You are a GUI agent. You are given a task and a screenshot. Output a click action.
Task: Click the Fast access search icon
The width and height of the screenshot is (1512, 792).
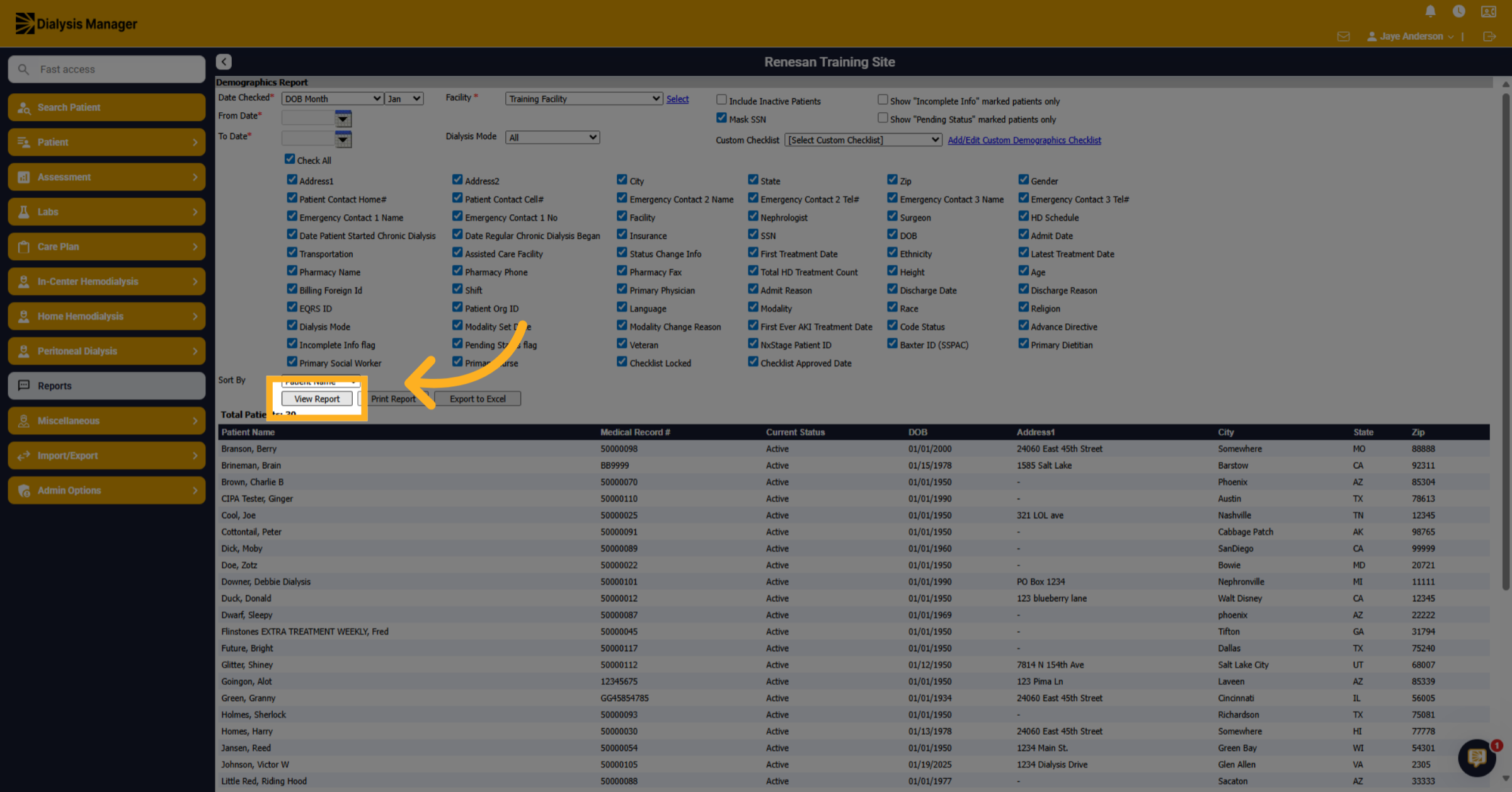23,69
